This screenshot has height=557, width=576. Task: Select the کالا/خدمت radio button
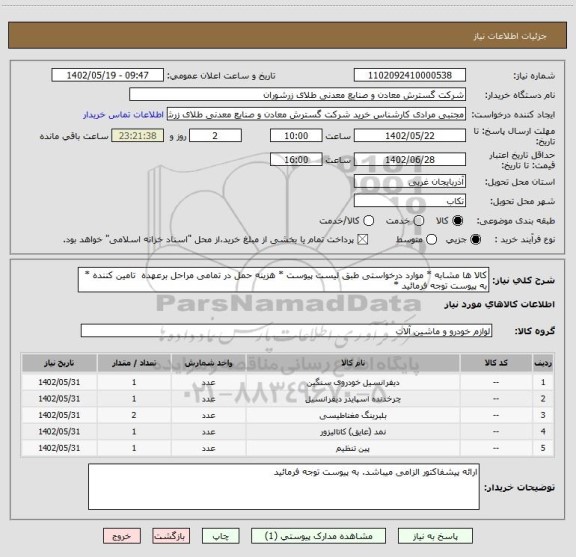[x=368, y=220]
